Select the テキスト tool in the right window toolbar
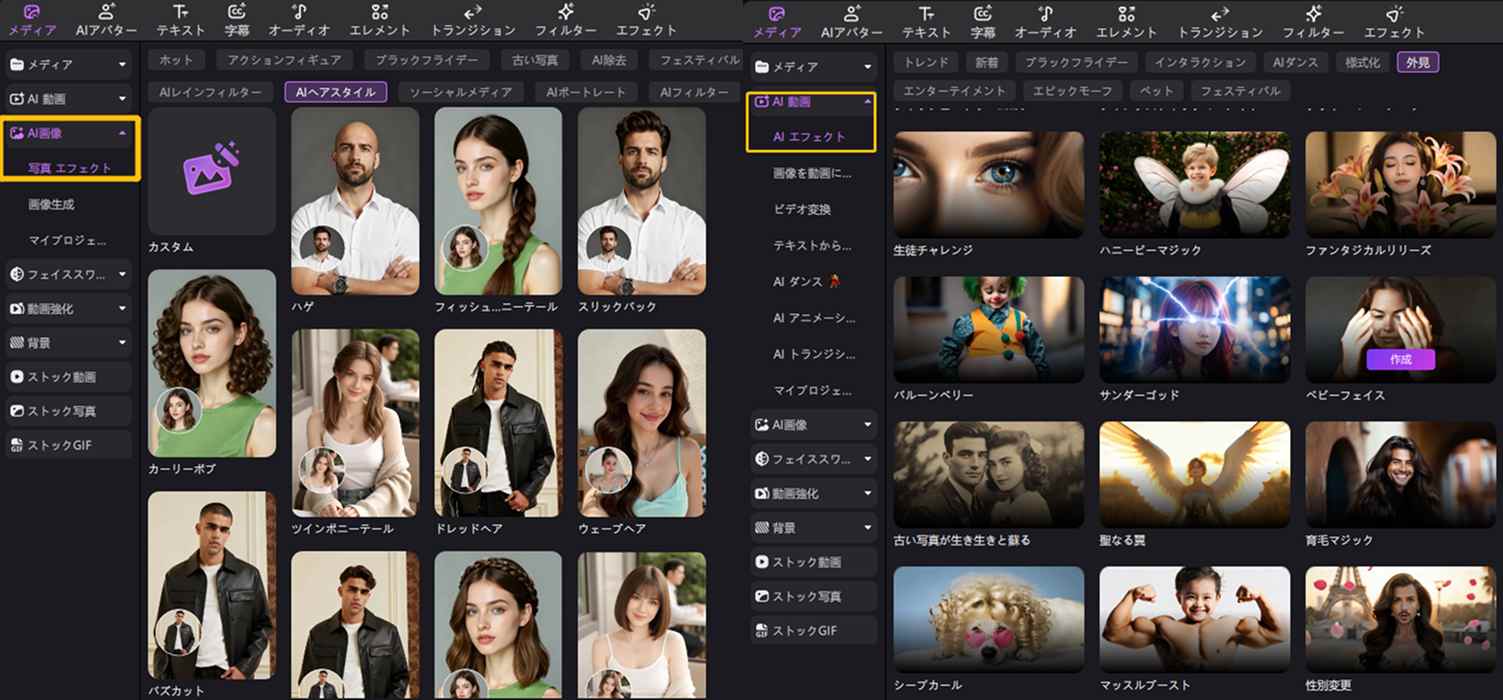The width and height of the screenshot is (1503, 700). click(x=926, y=21)
